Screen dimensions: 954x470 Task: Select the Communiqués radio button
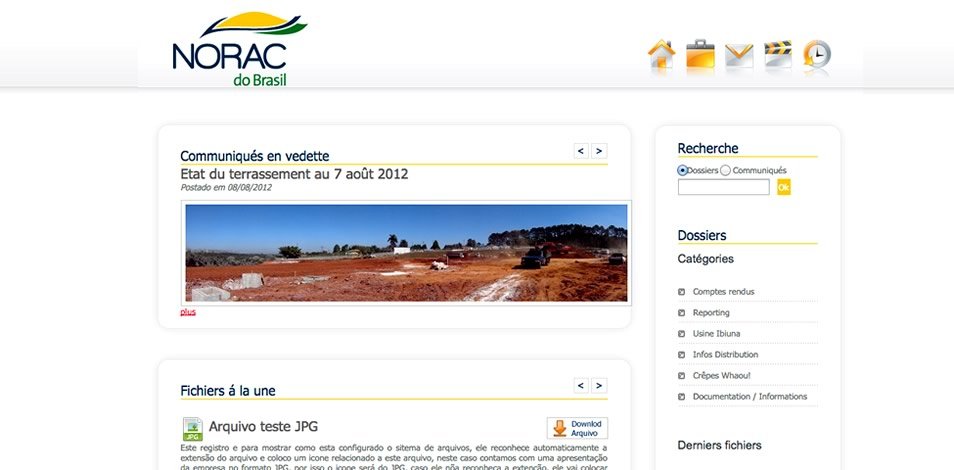pos(725,170)
